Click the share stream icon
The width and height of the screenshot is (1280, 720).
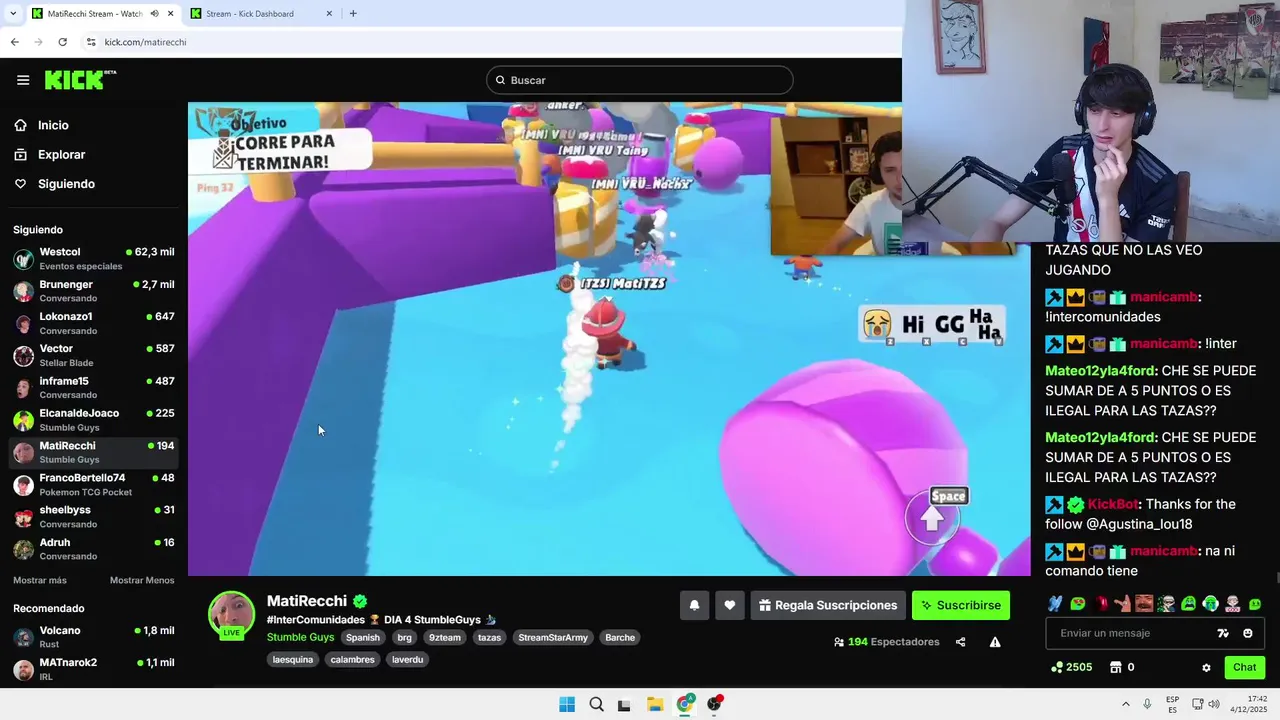[961, 642]
